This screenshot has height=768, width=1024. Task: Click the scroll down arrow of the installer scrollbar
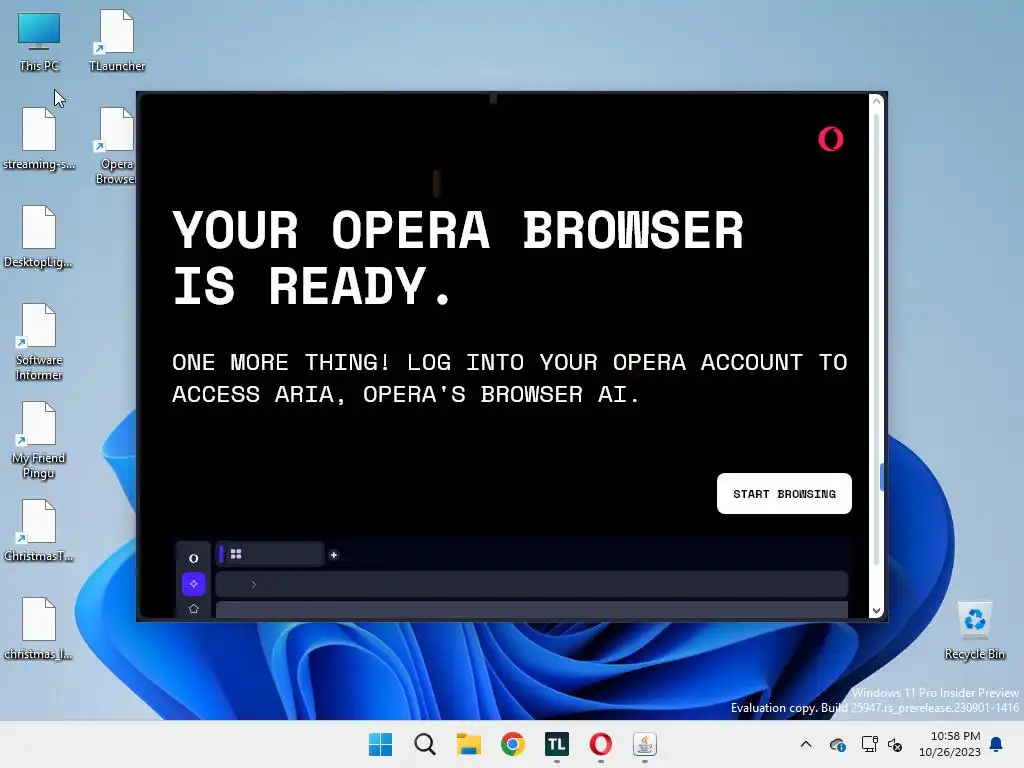click(876, 611)
